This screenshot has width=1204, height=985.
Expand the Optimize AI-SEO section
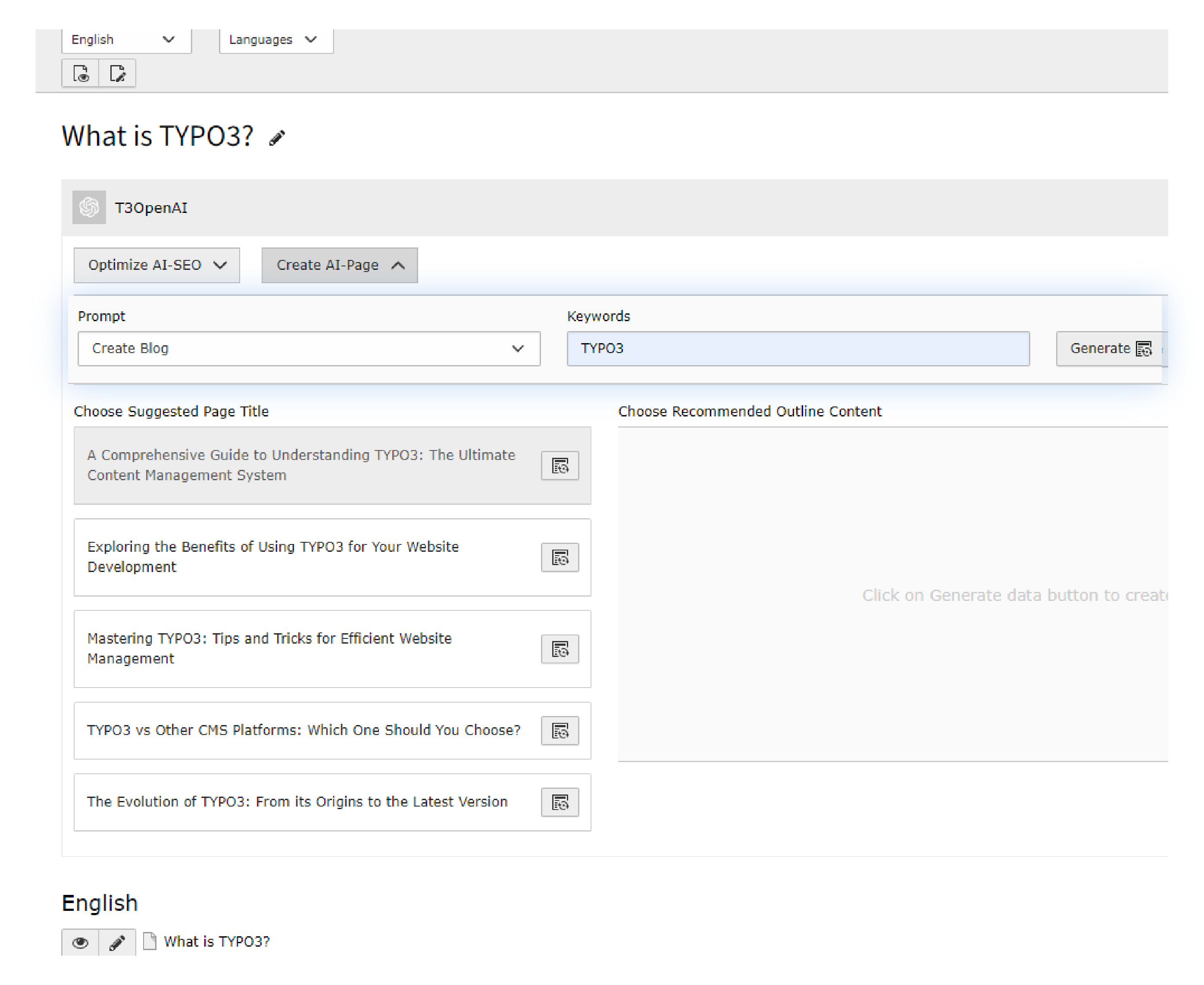(156, 265)
